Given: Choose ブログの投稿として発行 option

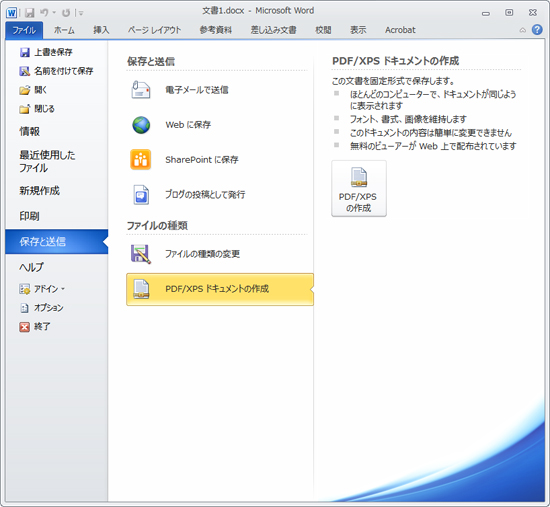Looking at the screenshot, I should pyautogui.click(x=205, y=195).
